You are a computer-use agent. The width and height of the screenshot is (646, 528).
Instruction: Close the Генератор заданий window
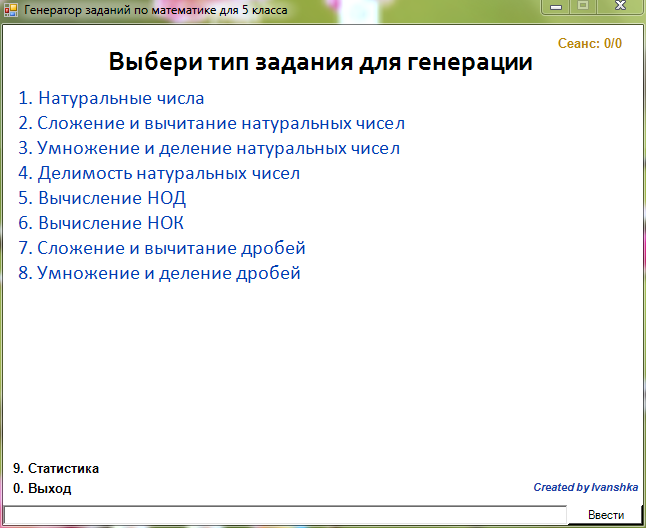click(620, 7)
